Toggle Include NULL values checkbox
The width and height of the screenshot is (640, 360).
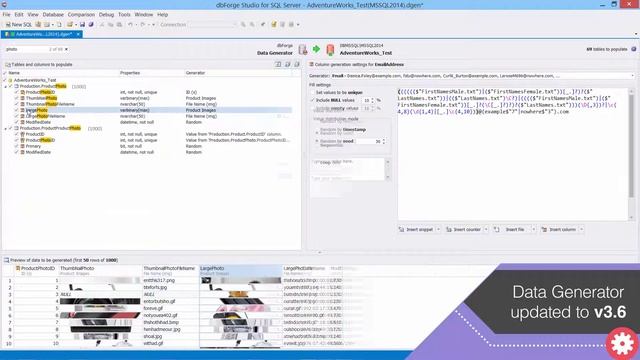coord(312,100)
